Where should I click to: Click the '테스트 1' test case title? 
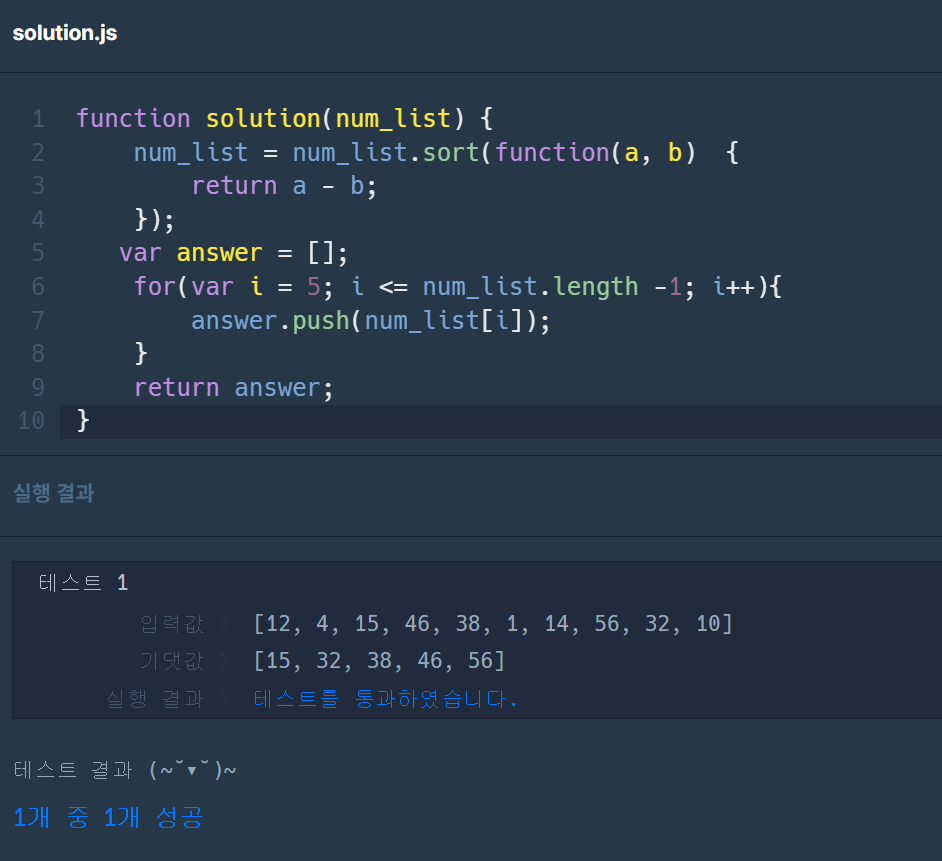click(x=83, y=582)
